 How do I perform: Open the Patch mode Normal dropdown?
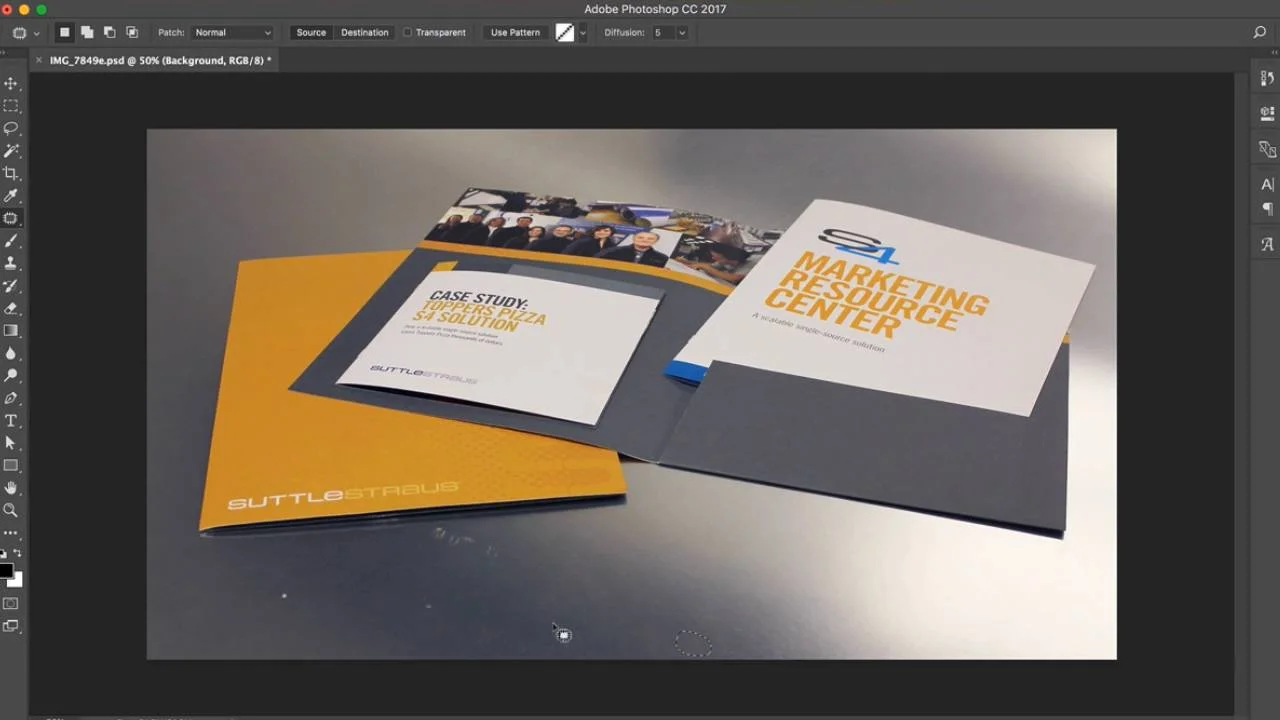click(x=232, y=33)
